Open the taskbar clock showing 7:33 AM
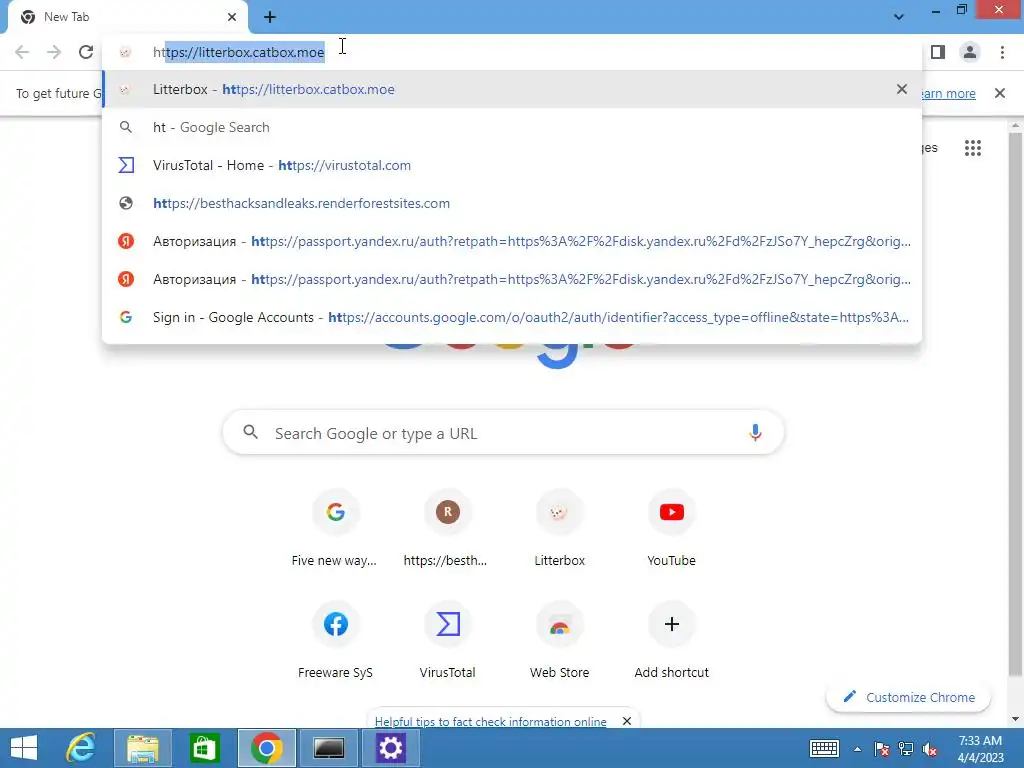The image size is (1024, 768). click(x=980, y=748)
